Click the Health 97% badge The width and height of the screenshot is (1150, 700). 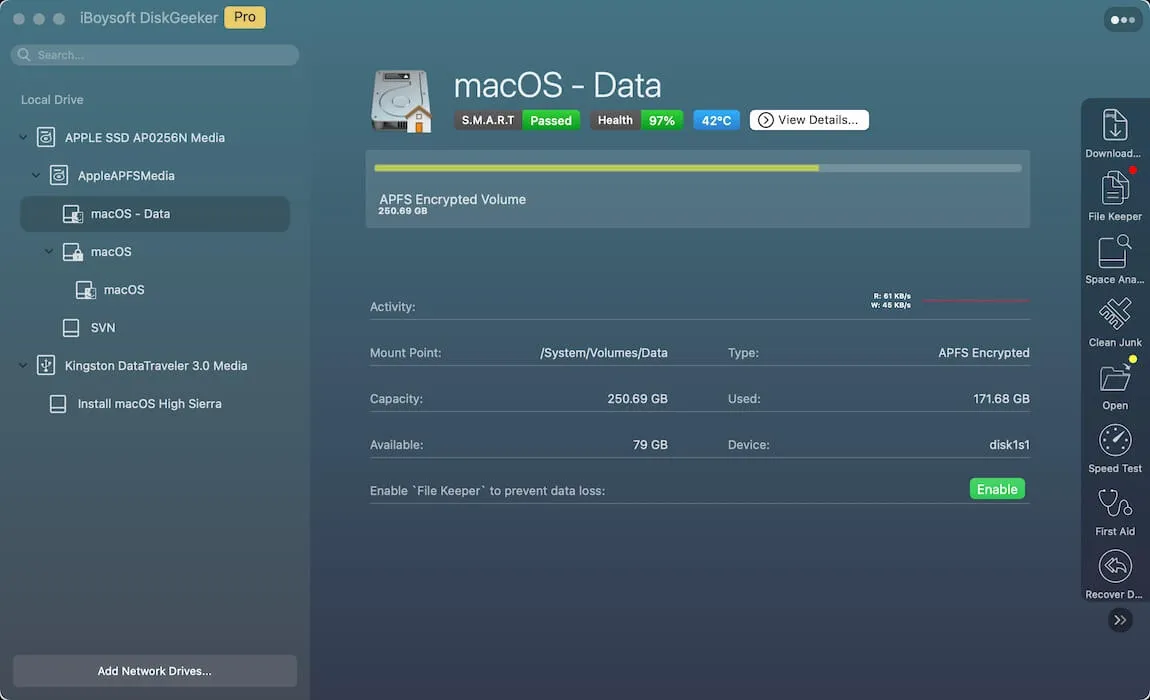(637, 120)
